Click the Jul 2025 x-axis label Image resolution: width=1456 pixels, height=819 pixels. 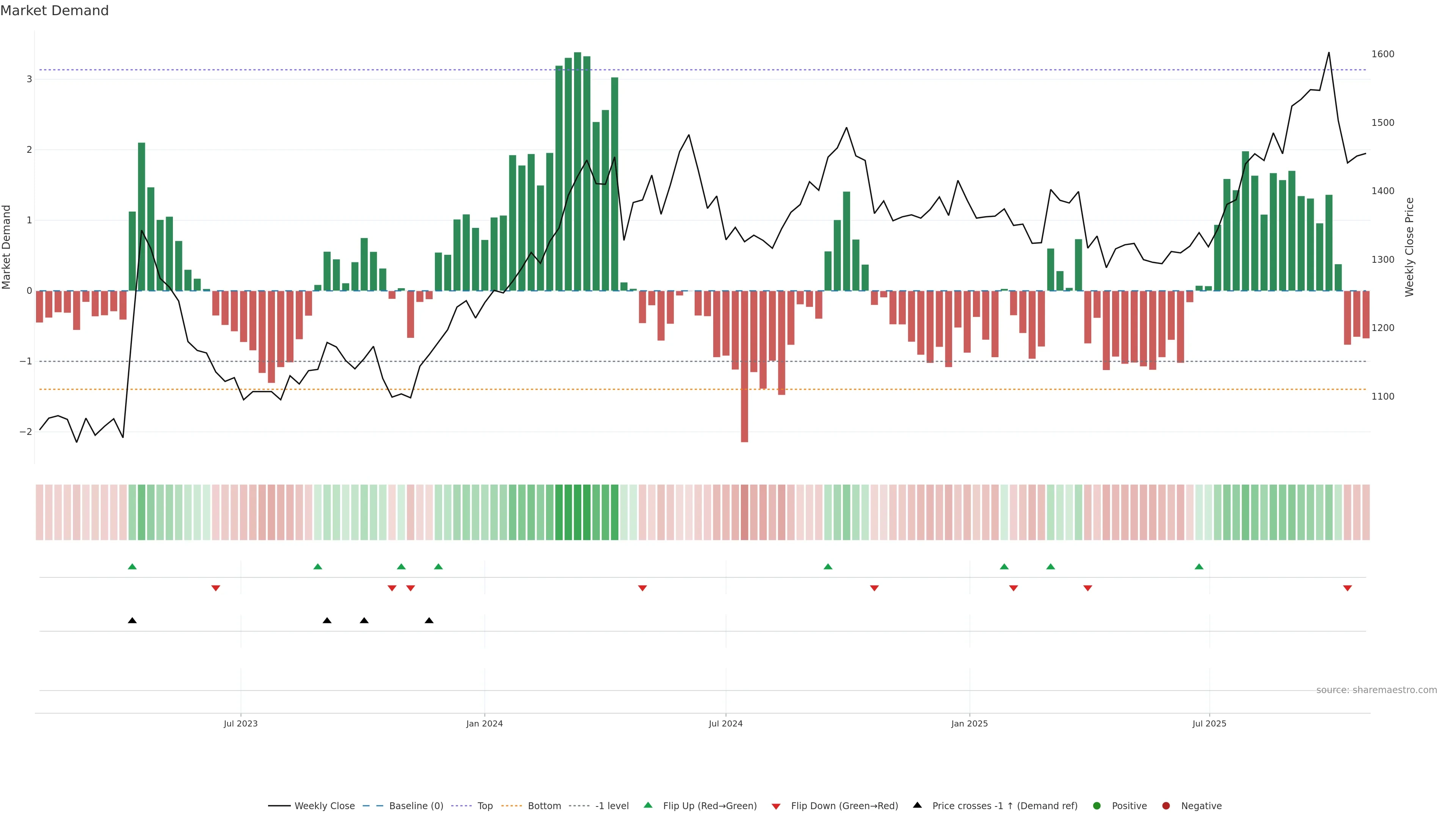tap(1209, 723)
